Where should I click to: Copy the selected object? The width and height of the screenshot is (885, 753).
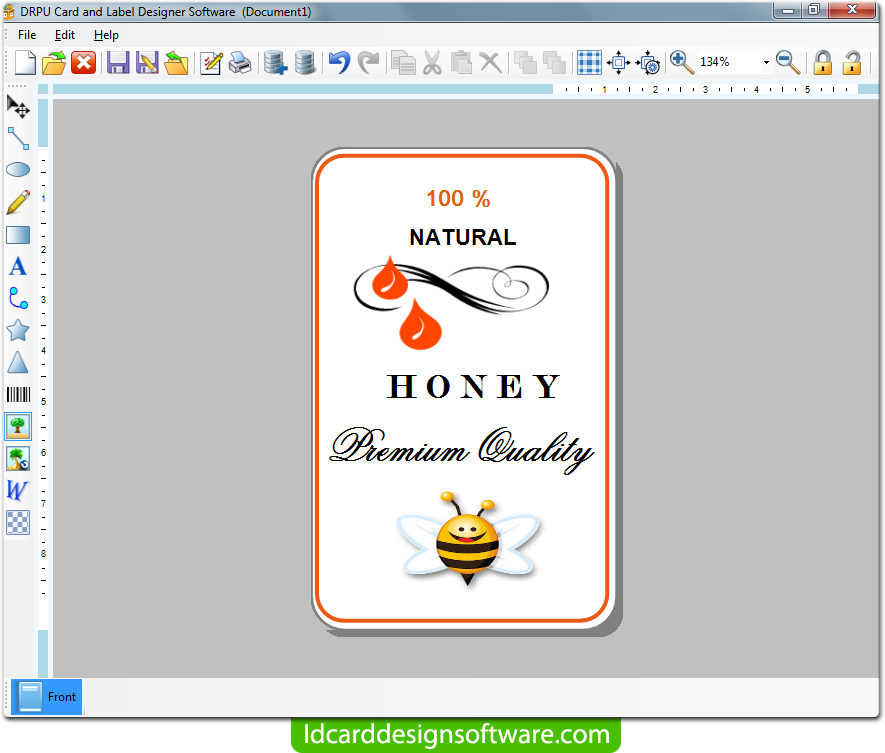point(403,63)
